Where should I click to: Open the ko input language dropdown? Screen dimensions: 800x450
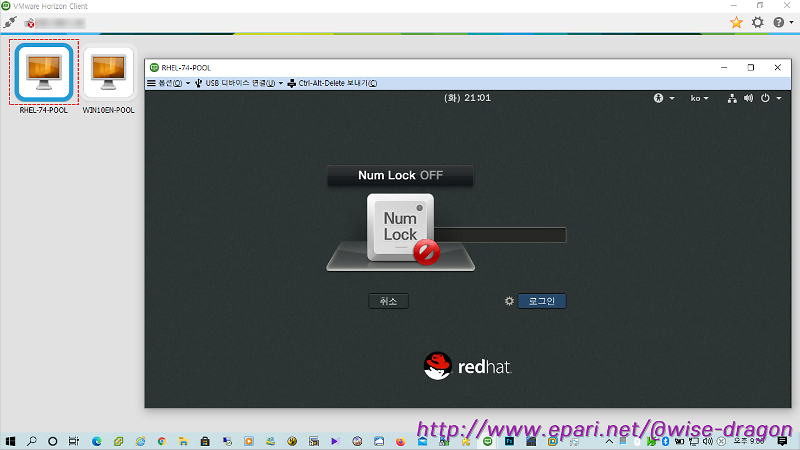point(699,98)
